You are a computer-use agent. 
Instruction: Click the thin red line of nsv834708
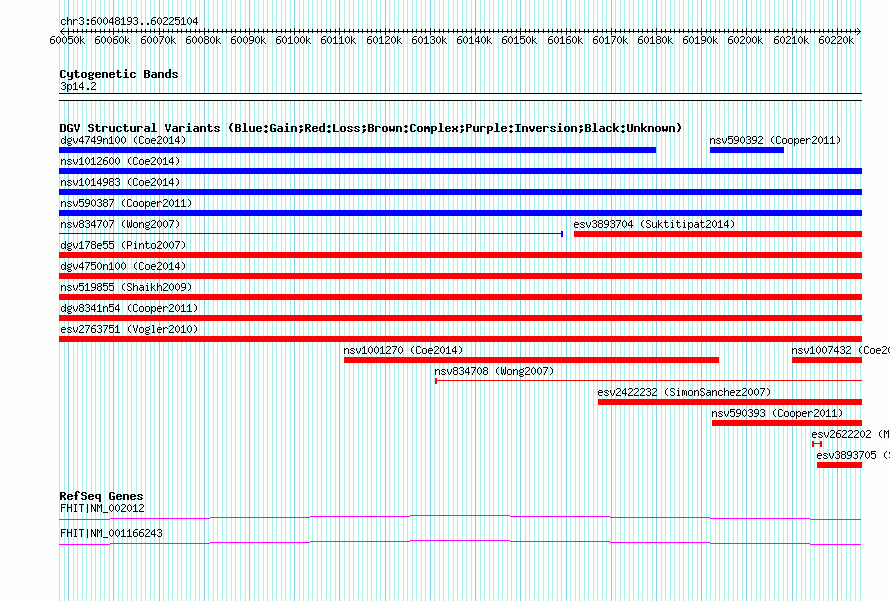[x=648, y=381]
